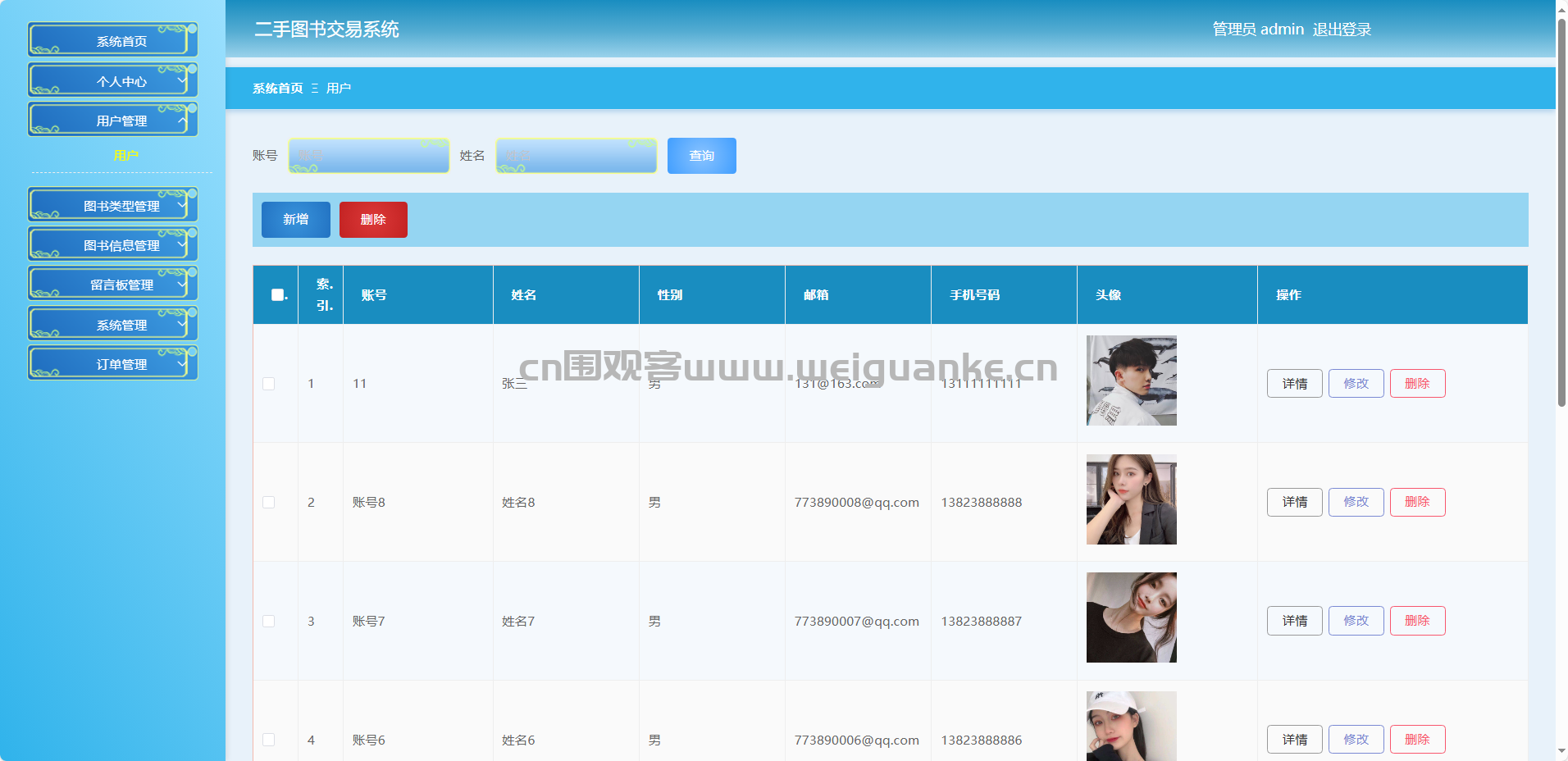Focus the 姓名 search field

pos(577,156)
